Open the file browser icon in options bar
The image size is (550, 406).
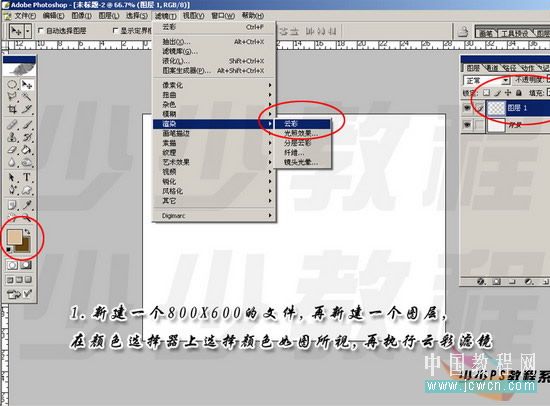click(x=463, y=32)
